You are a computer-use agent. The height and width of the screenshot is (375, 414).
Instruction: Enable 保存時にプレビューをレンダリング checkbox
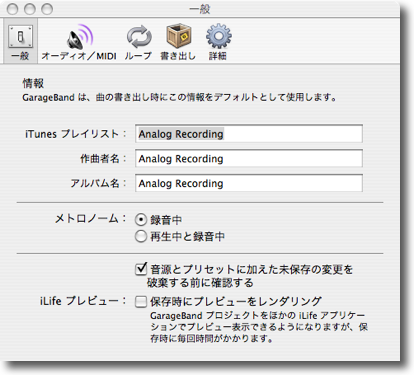[141, 302]
